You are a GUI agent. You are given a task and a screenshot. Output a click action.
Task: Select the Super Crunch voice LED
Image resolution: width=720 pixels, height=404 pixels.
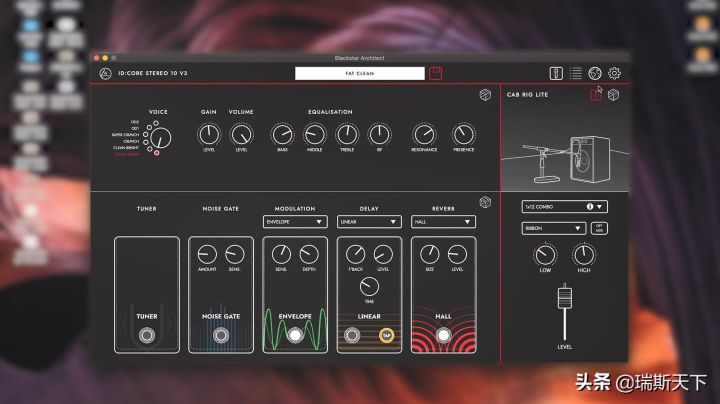pyautogui.click(x=146, y=135)
